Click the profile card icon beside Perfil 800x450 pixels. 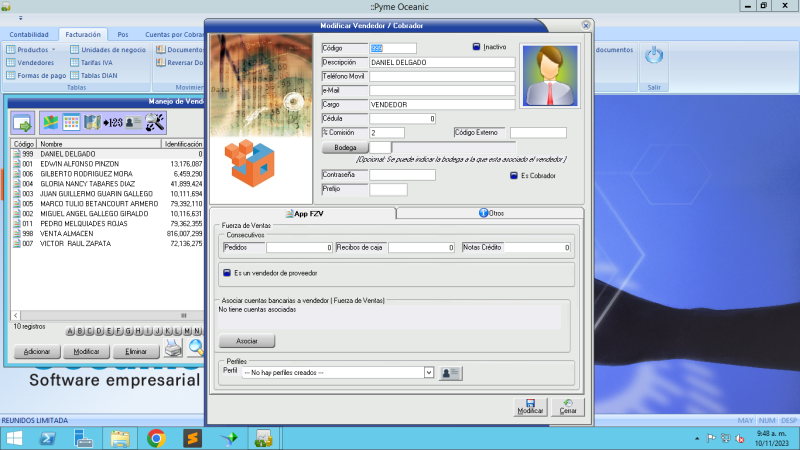coord(449,372)
